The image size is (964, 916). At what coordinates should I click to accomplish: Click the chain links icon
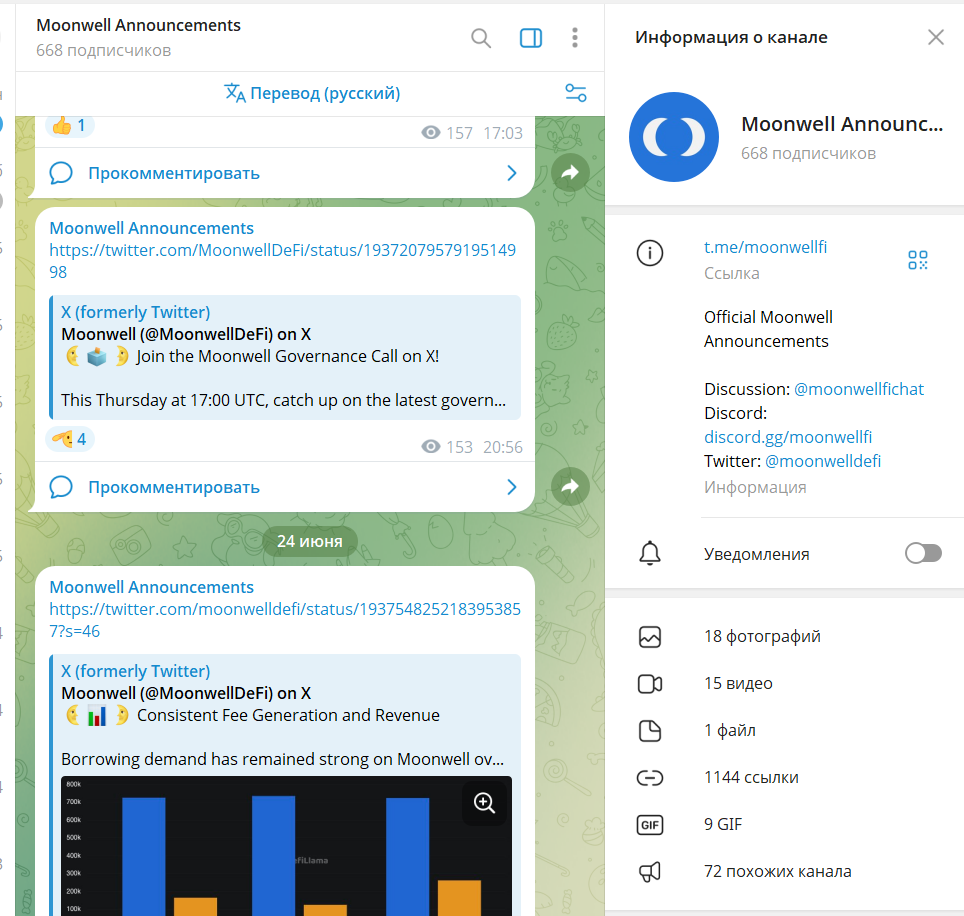click(x=650, y=778)
